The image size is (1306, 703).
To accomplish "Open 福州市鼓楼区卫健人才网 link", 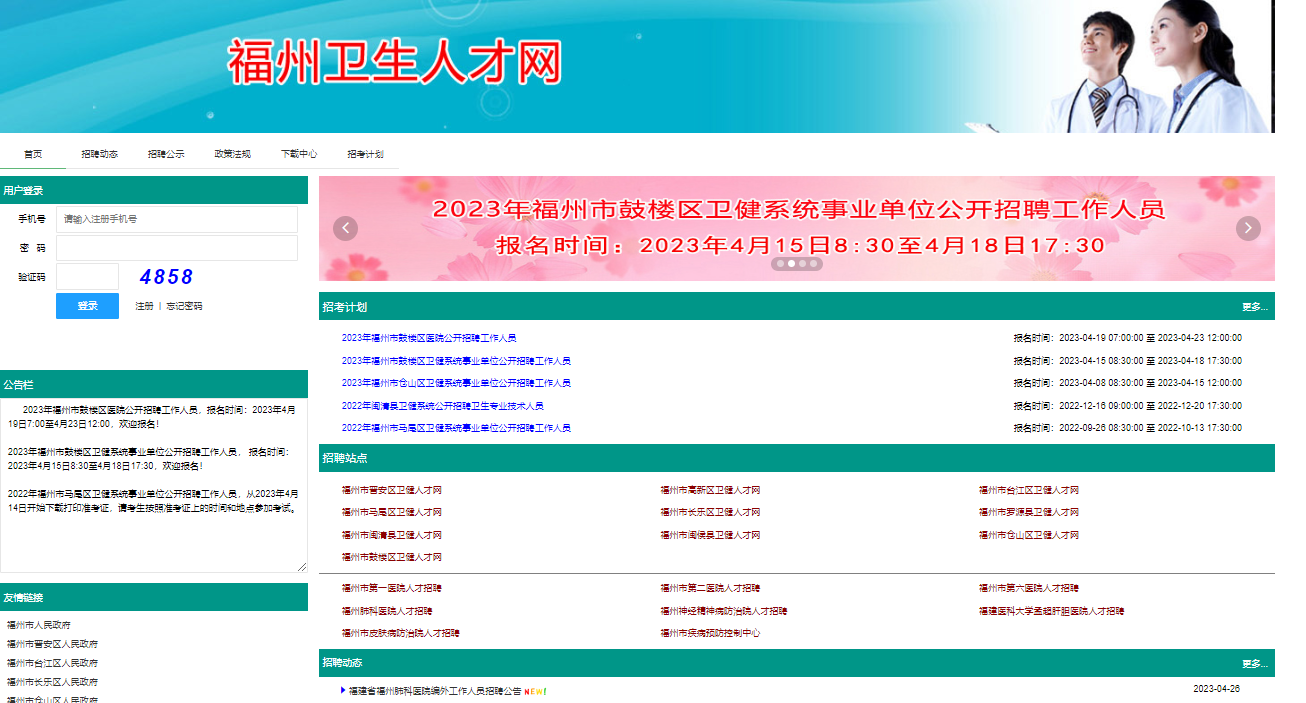I will point(392,557).
